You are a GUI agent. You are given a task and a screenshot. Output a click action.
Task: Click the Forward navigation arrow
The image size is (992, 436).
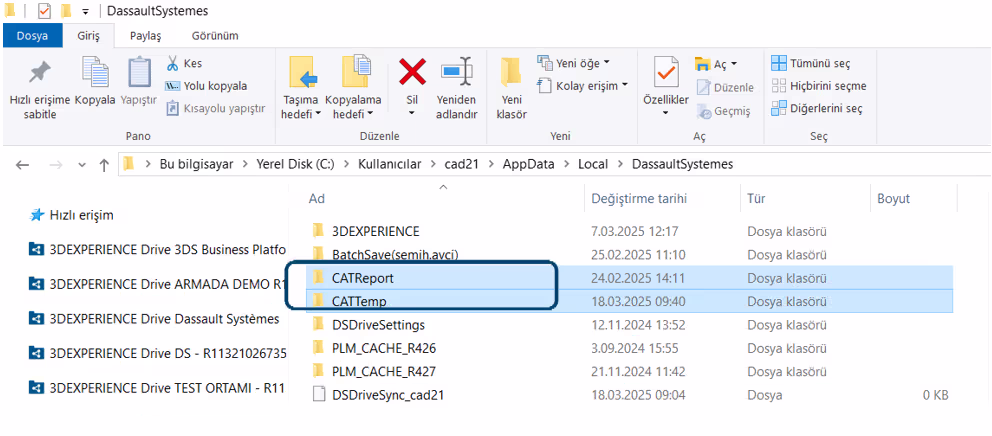click(56, 165)
